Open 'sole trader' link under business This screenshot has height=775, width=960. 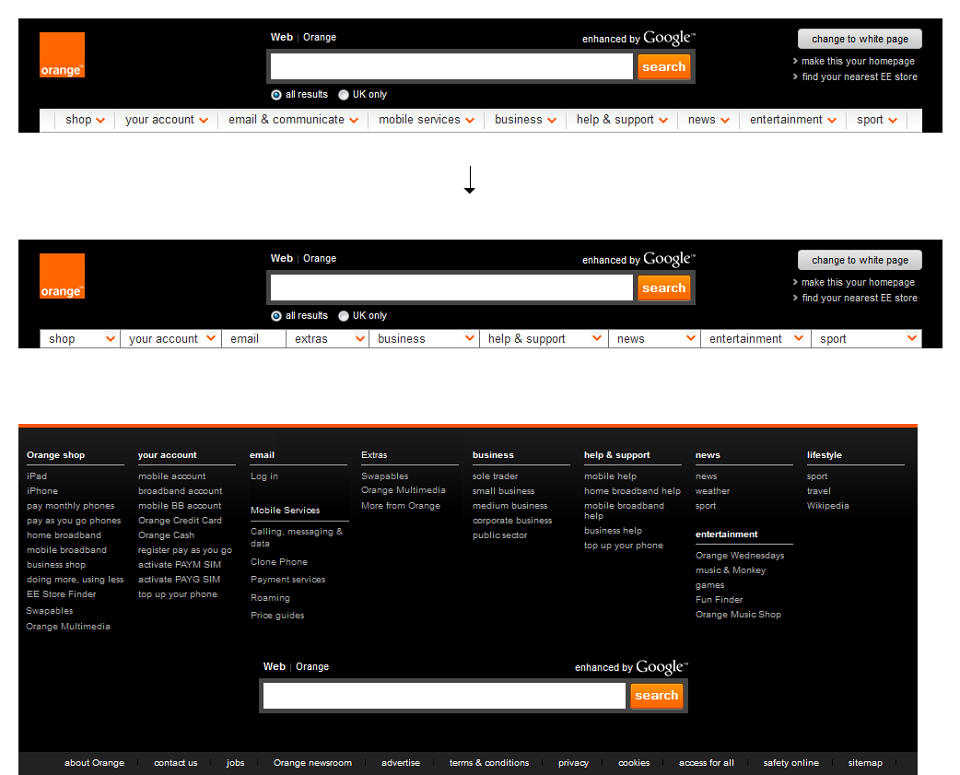[495, 476]
